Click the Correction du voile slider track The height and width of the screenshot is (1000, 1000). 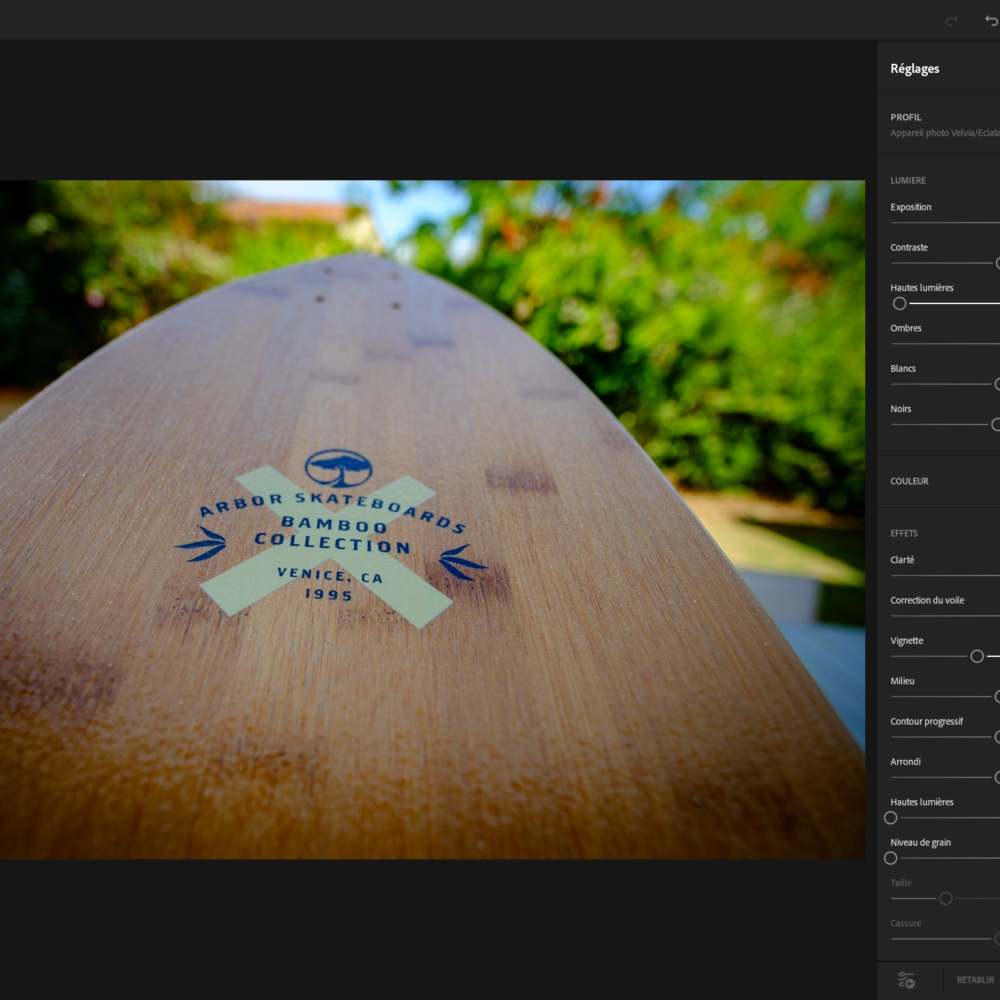point(945,616)
